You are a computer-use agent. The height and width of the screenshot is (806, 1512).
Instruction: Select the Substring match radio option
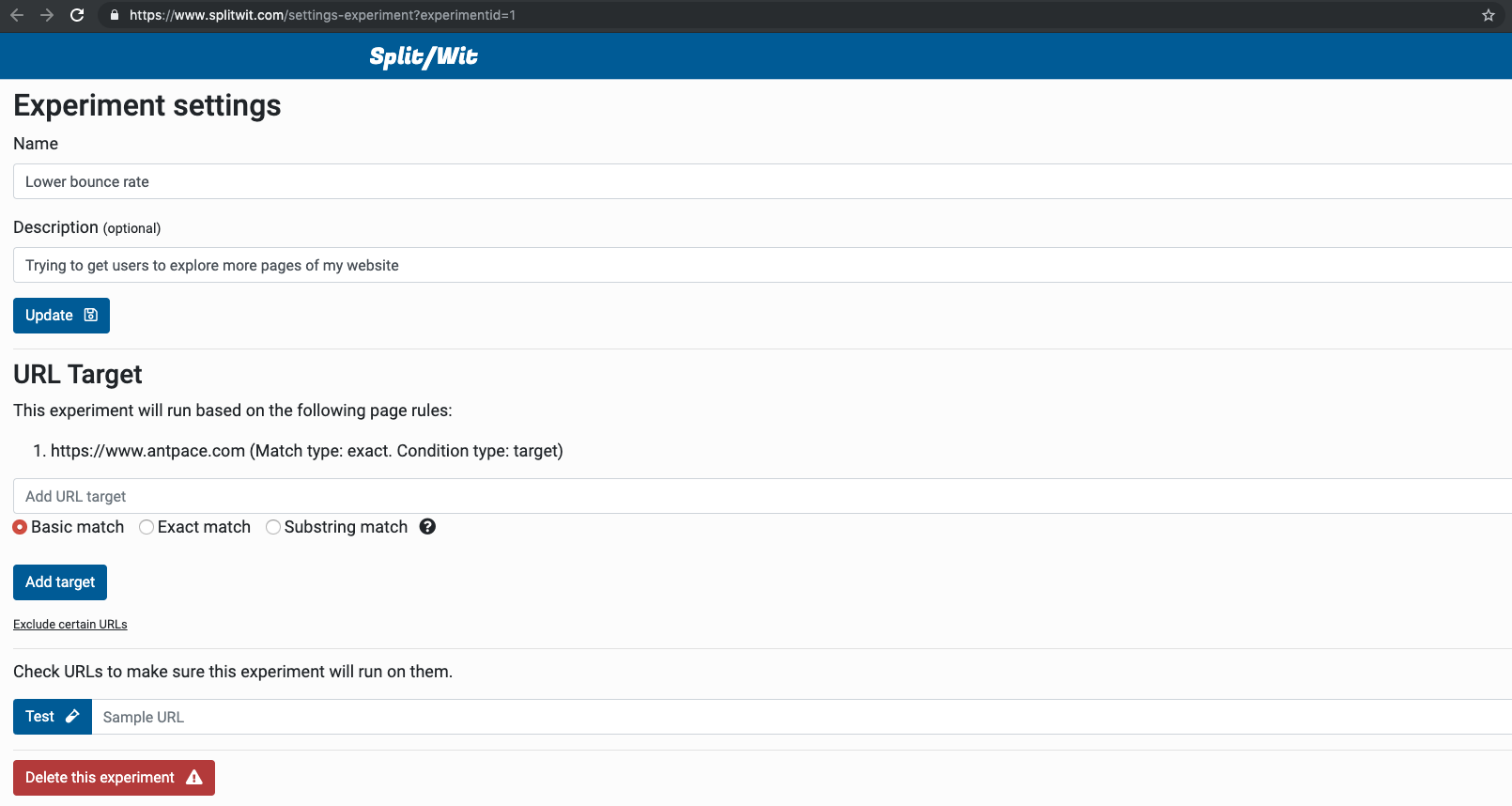[273, 527]
